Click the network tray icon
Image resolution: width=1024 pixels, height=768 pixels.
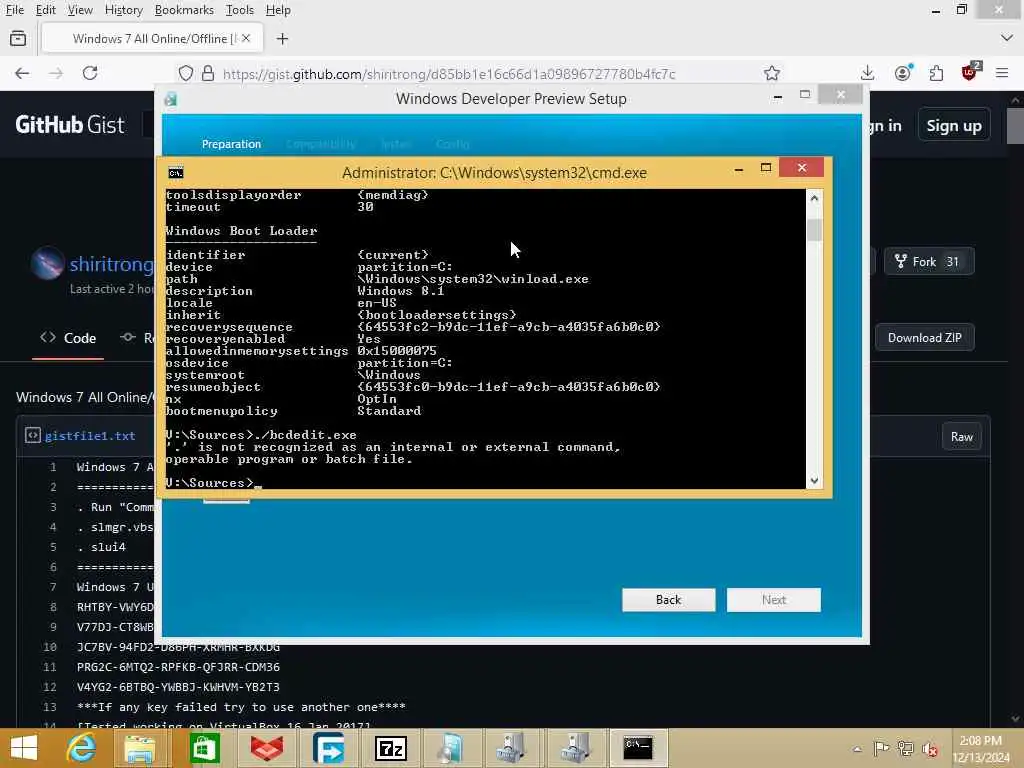coord(905,748)
